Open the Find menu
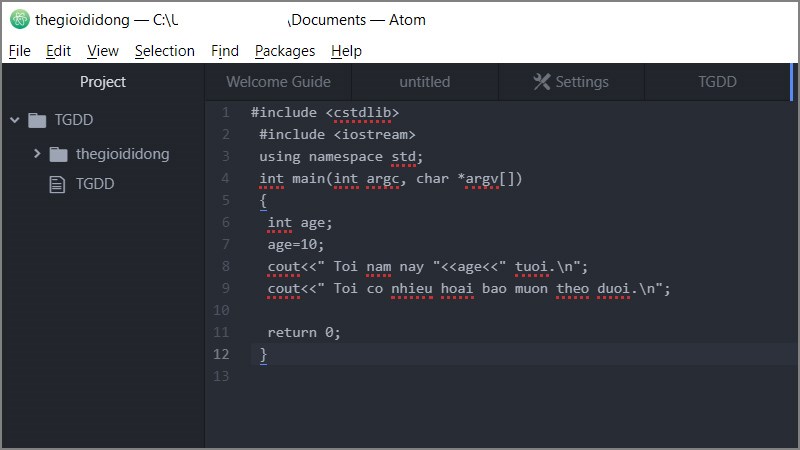The width and height of the screenshot is (800, 450). click(225, 51)
